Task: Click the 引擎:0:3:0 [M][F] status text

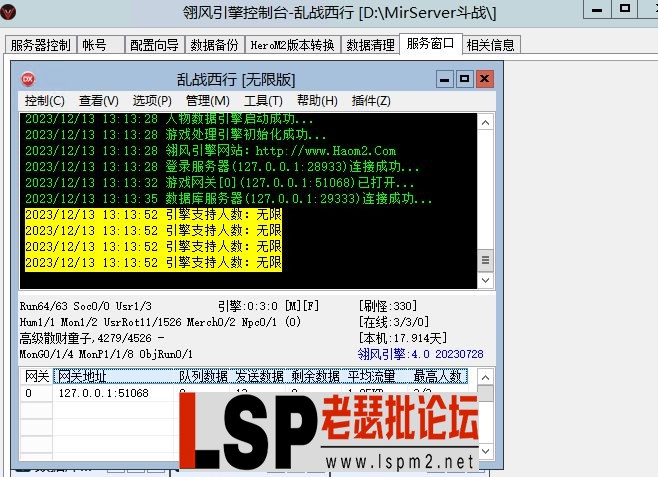Action: click(269, 306)
